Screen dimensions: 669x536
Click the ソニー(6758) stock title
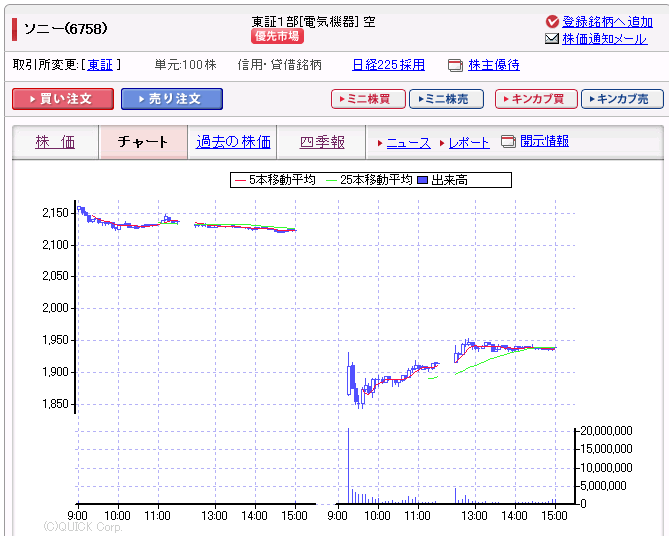66,29
